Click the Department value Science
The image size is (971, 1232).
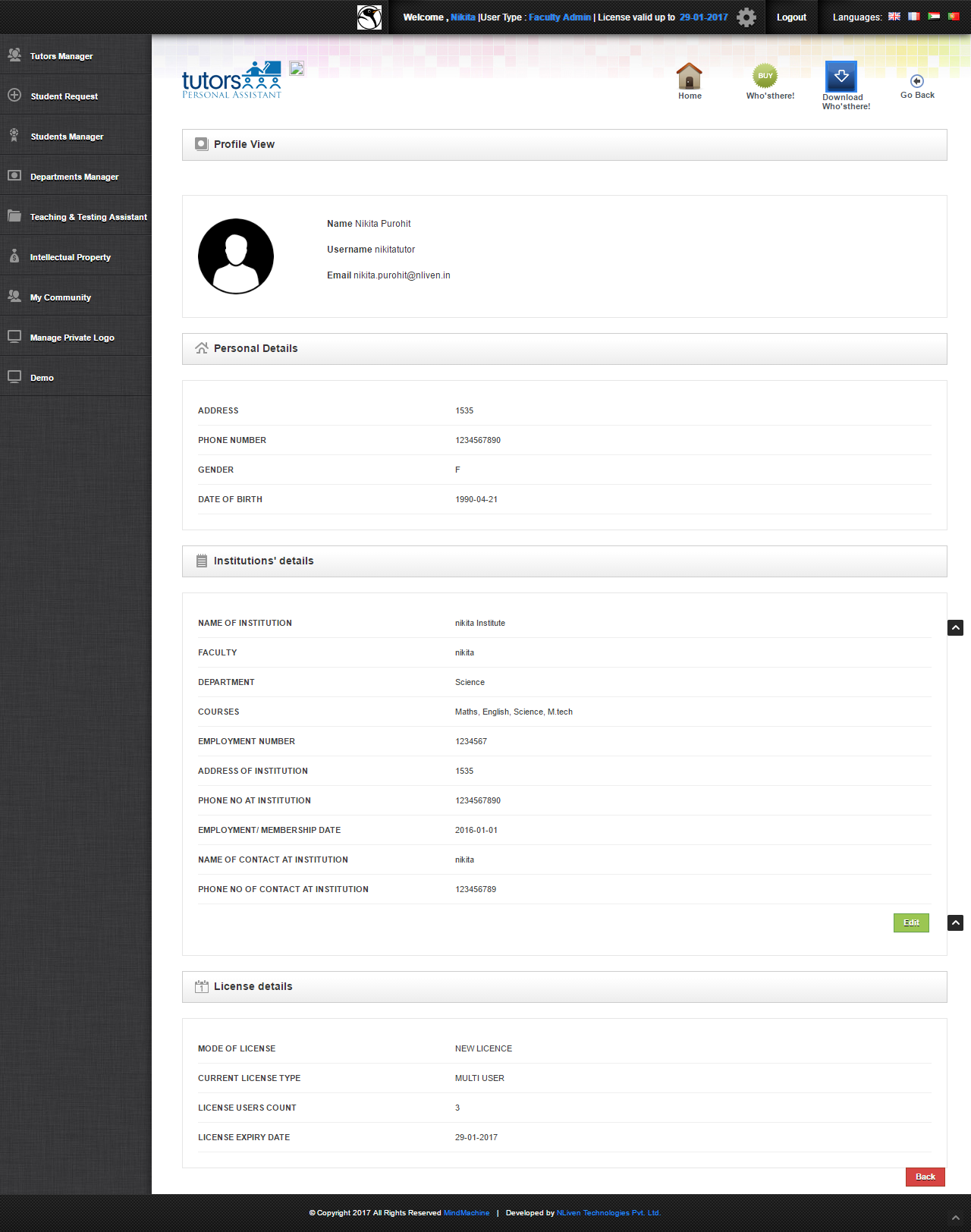pos(470,682)
